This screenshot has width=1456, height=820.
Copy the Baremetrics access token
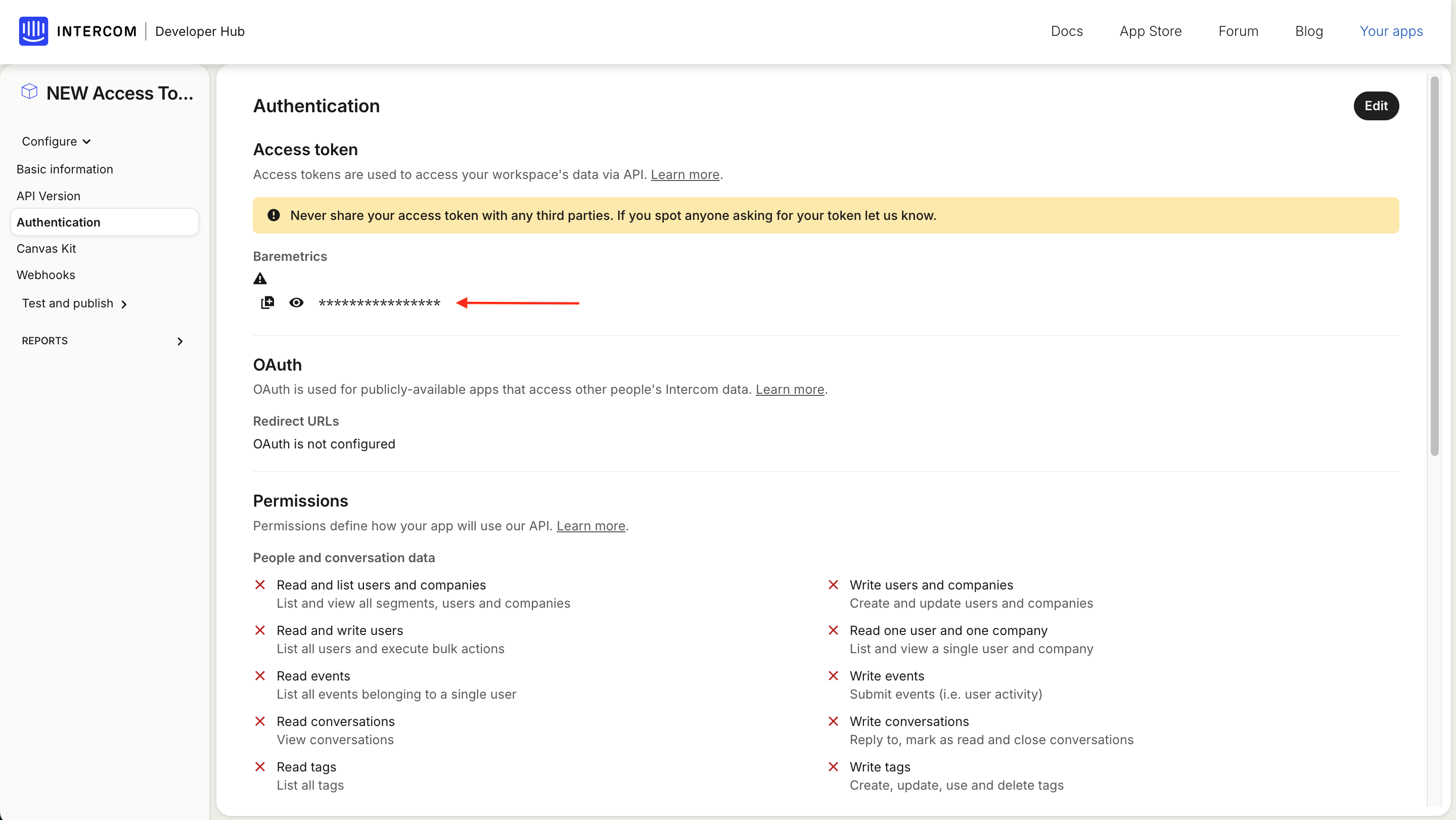point(267,303)
